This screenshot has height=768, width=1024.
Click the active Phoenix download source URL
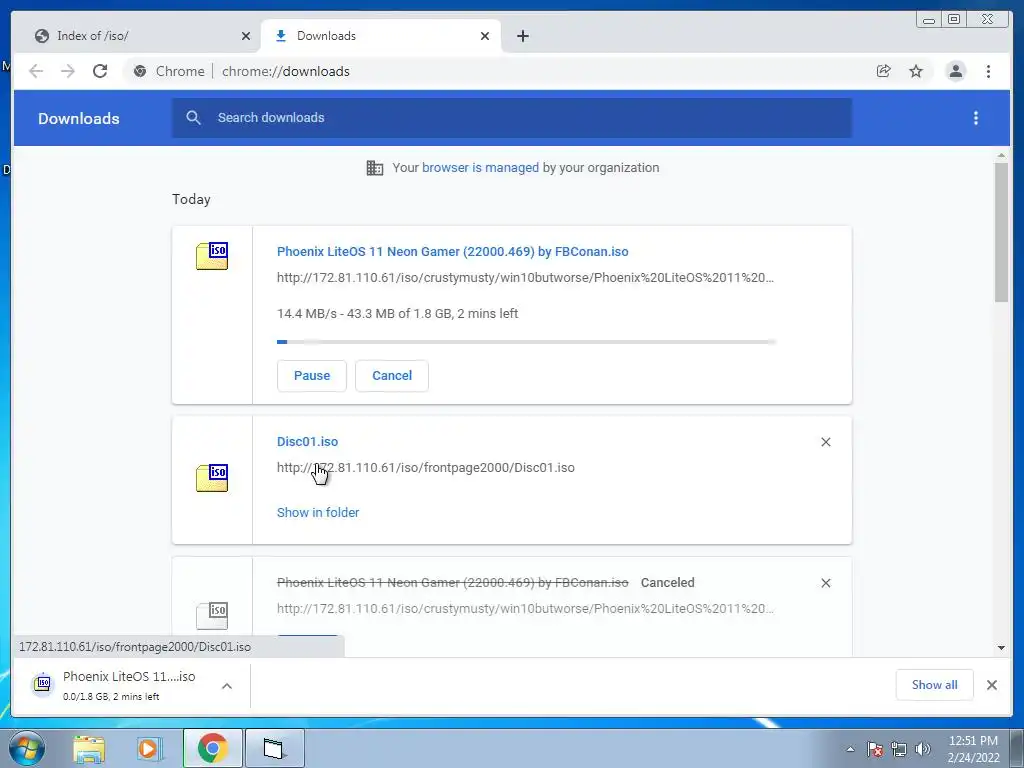pos(525,278)
